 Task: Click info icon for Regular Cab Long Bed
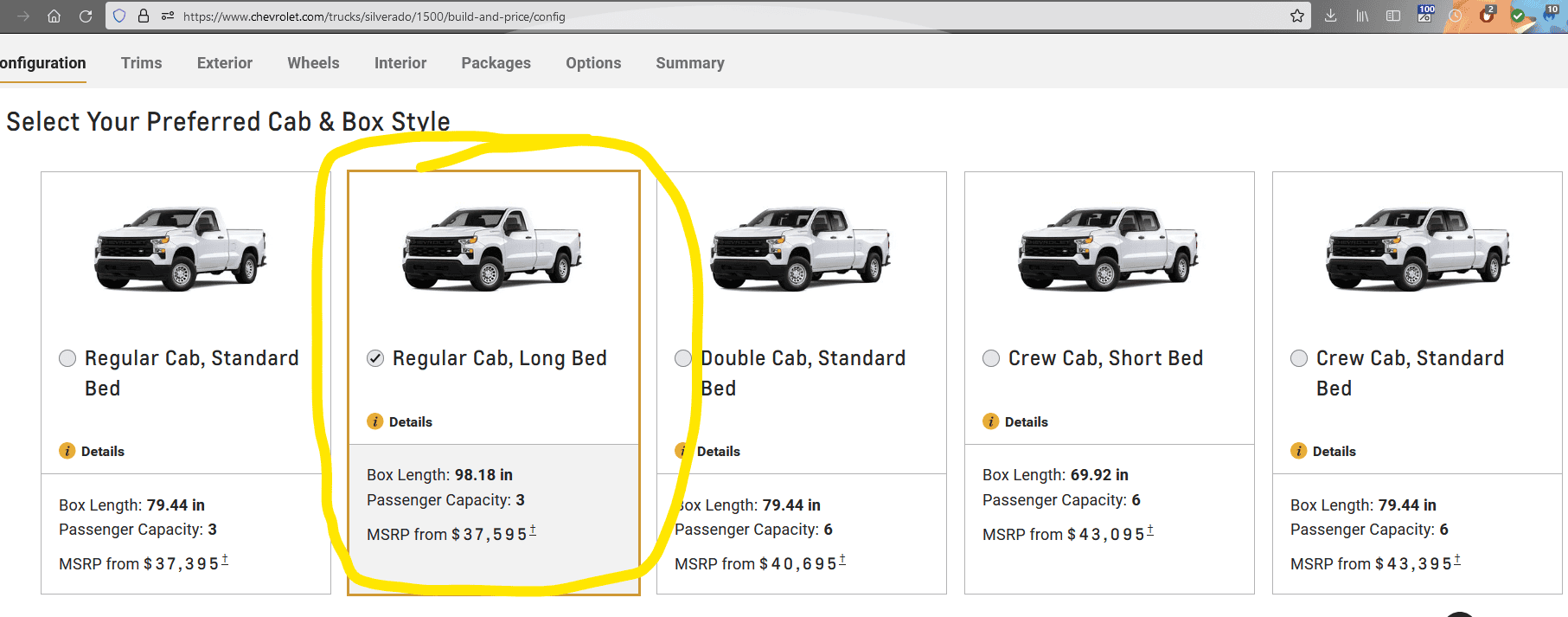coord(374,421)
